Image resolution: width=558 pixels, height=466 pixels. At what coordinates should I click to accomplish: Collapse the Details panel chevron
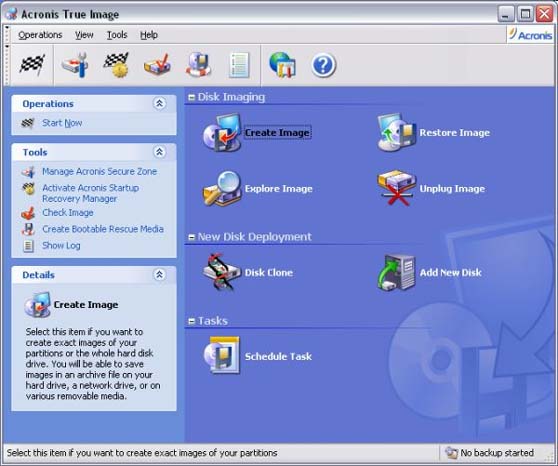point(159,274)
